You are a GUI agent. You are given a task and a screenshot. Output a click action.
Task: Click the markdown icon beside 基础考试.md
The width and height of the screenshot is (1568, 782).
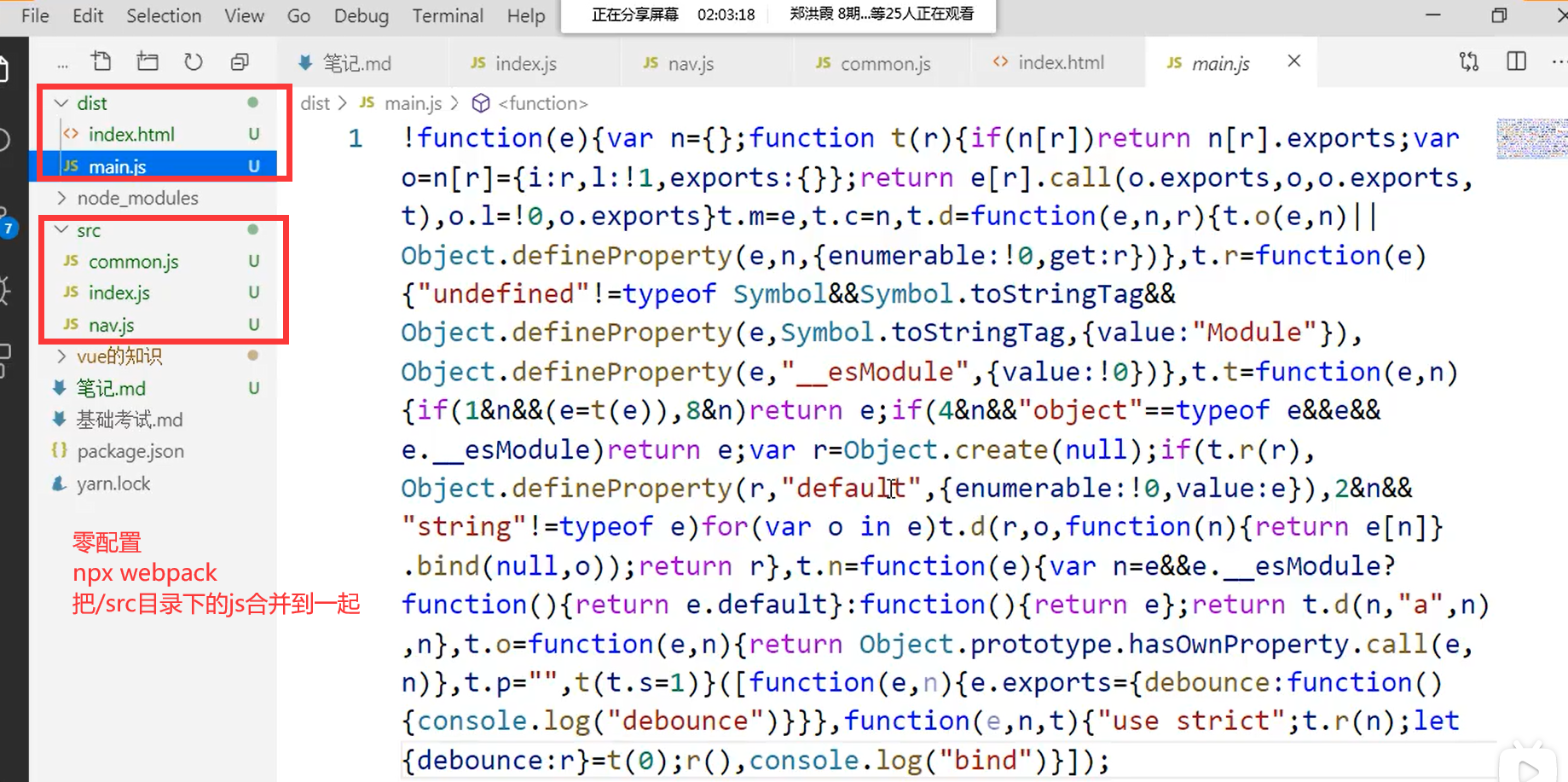(59, 420)
